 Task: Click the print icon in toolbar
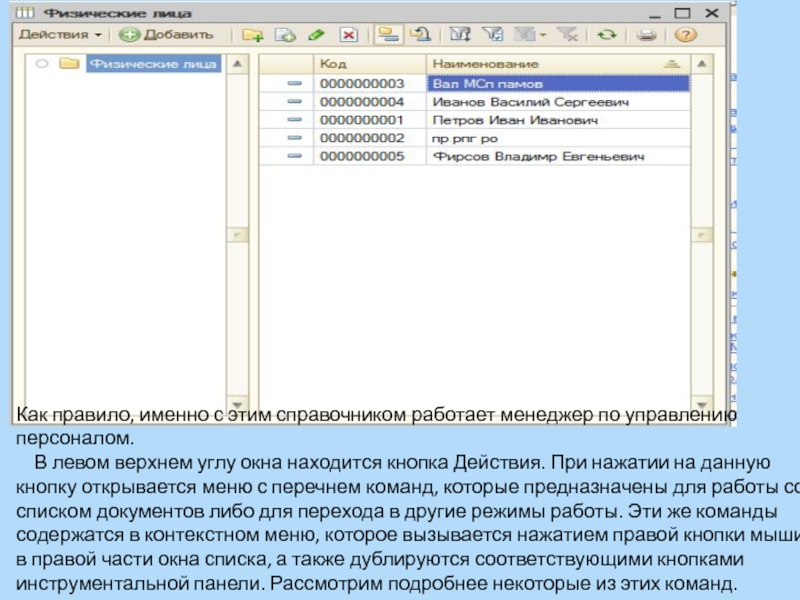click(x=647, y=34)
